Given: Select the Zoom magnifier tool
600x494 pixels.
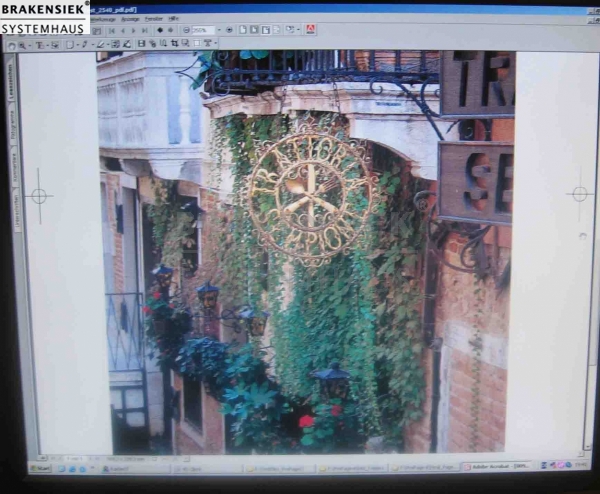Looking at the screenshot, I should click(x=22, y=46).
